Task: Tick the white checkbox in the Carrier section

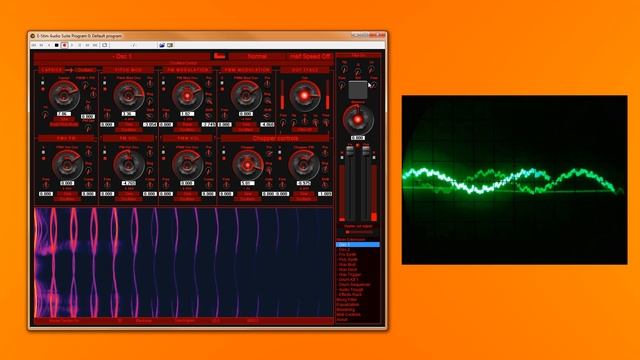Action: click(43, 83)
